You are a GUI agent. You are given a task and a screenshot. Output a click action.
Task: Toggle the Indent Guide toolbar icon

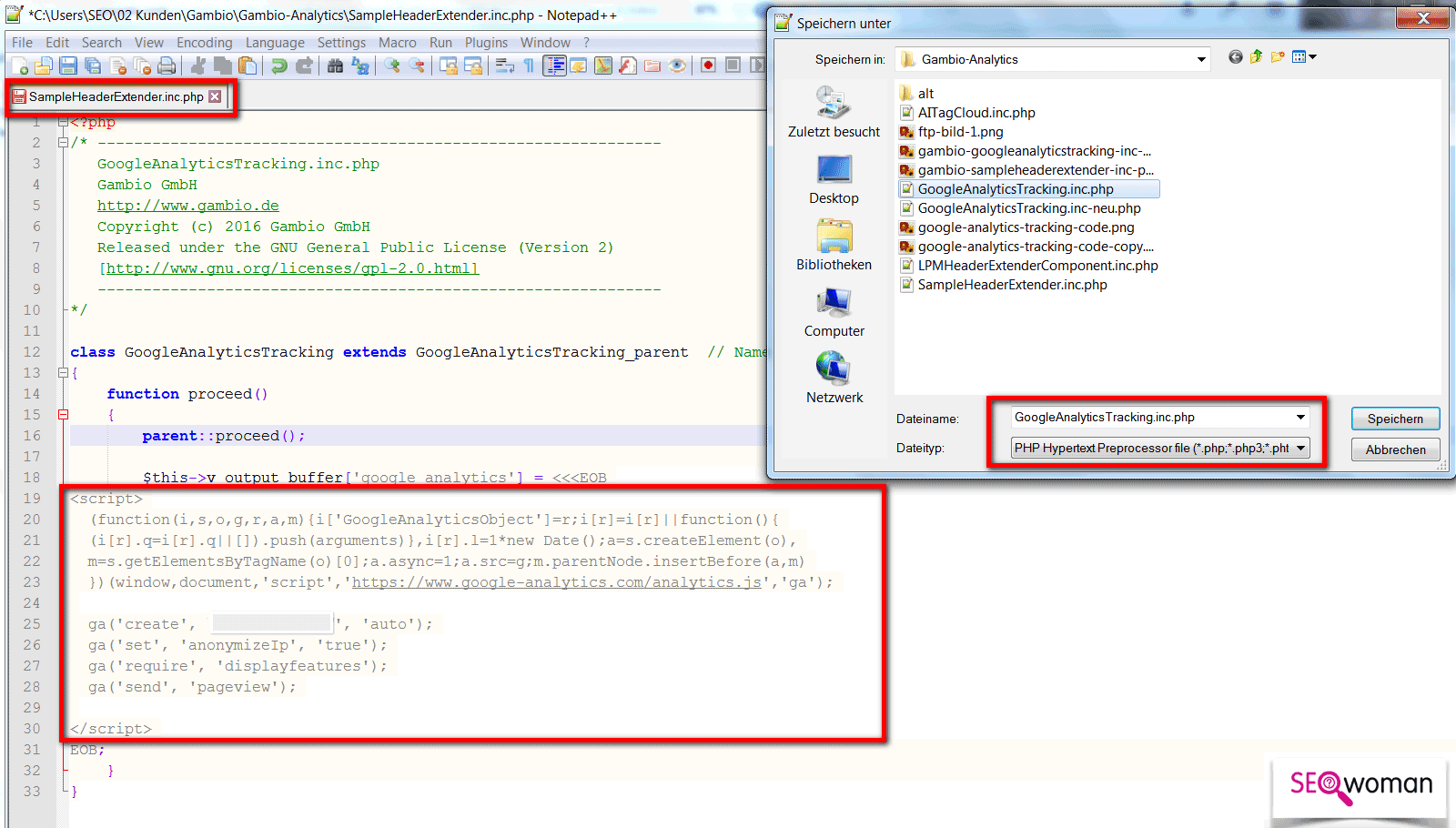click(x=554, y=66)
